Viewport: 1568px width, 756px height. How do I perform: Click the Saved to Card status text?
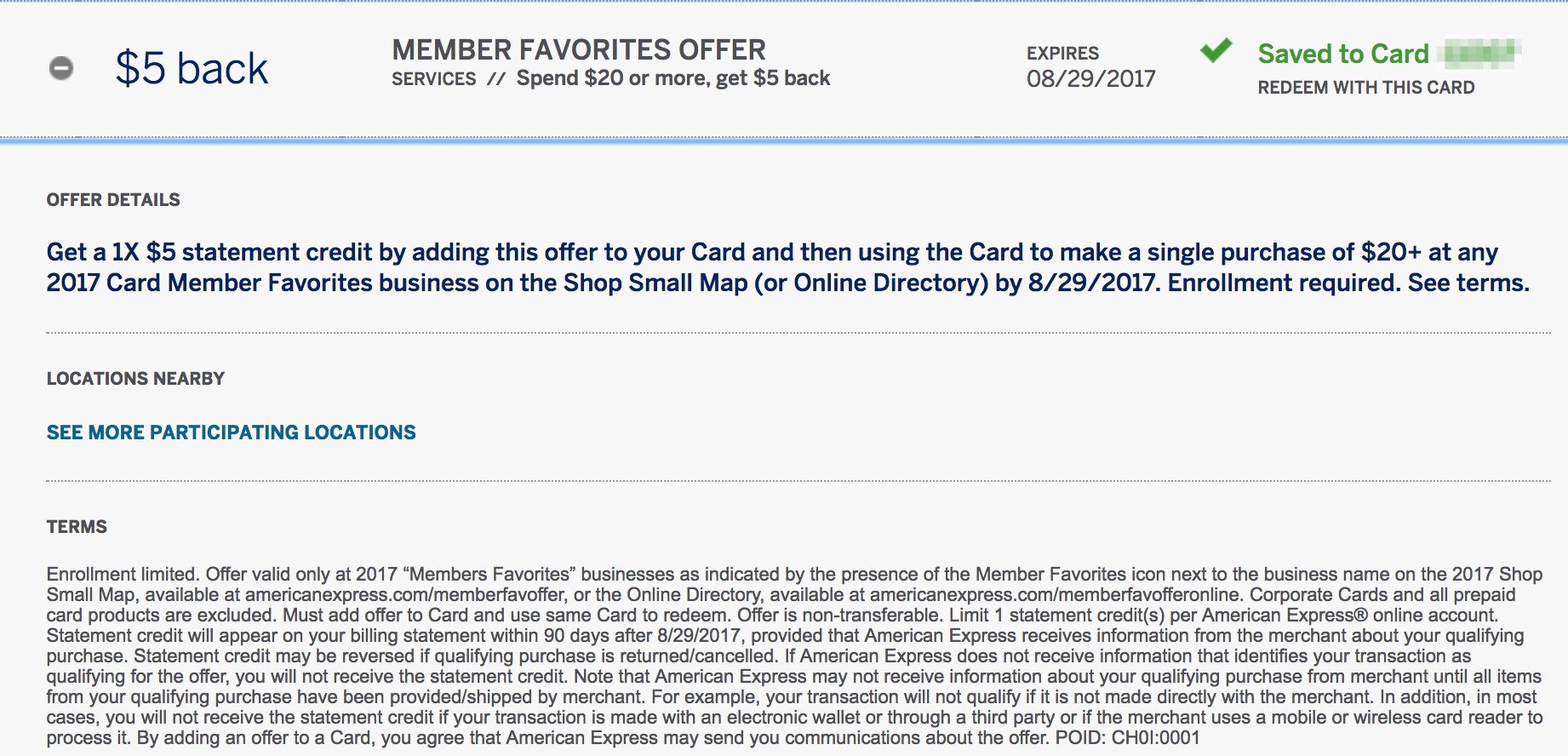tap(1343, 54)
